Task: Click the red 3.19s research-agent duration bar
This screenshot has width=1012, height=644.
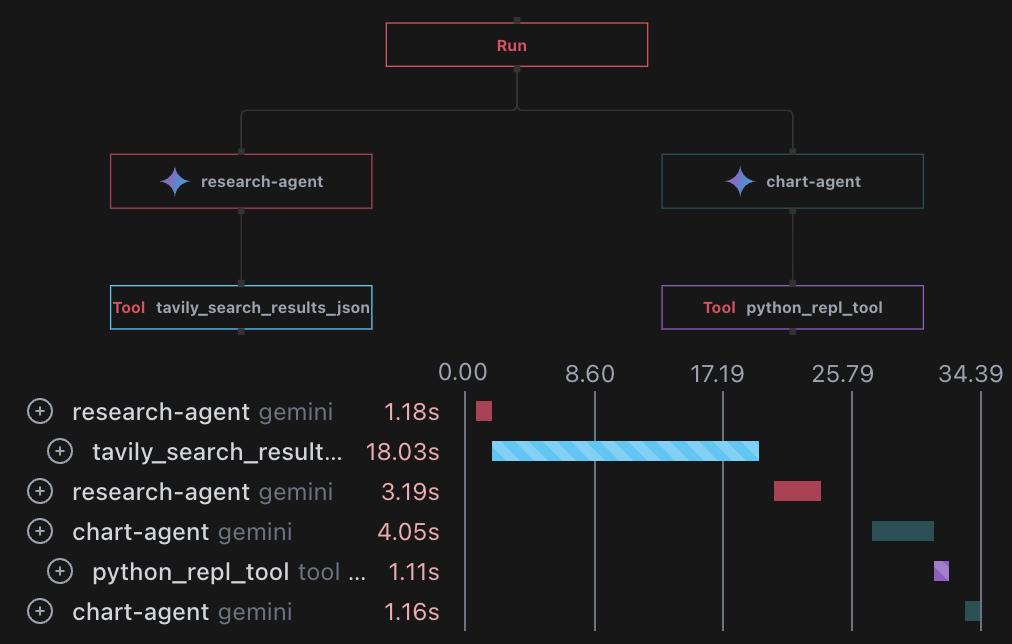Action: click(x=797, y=491)
